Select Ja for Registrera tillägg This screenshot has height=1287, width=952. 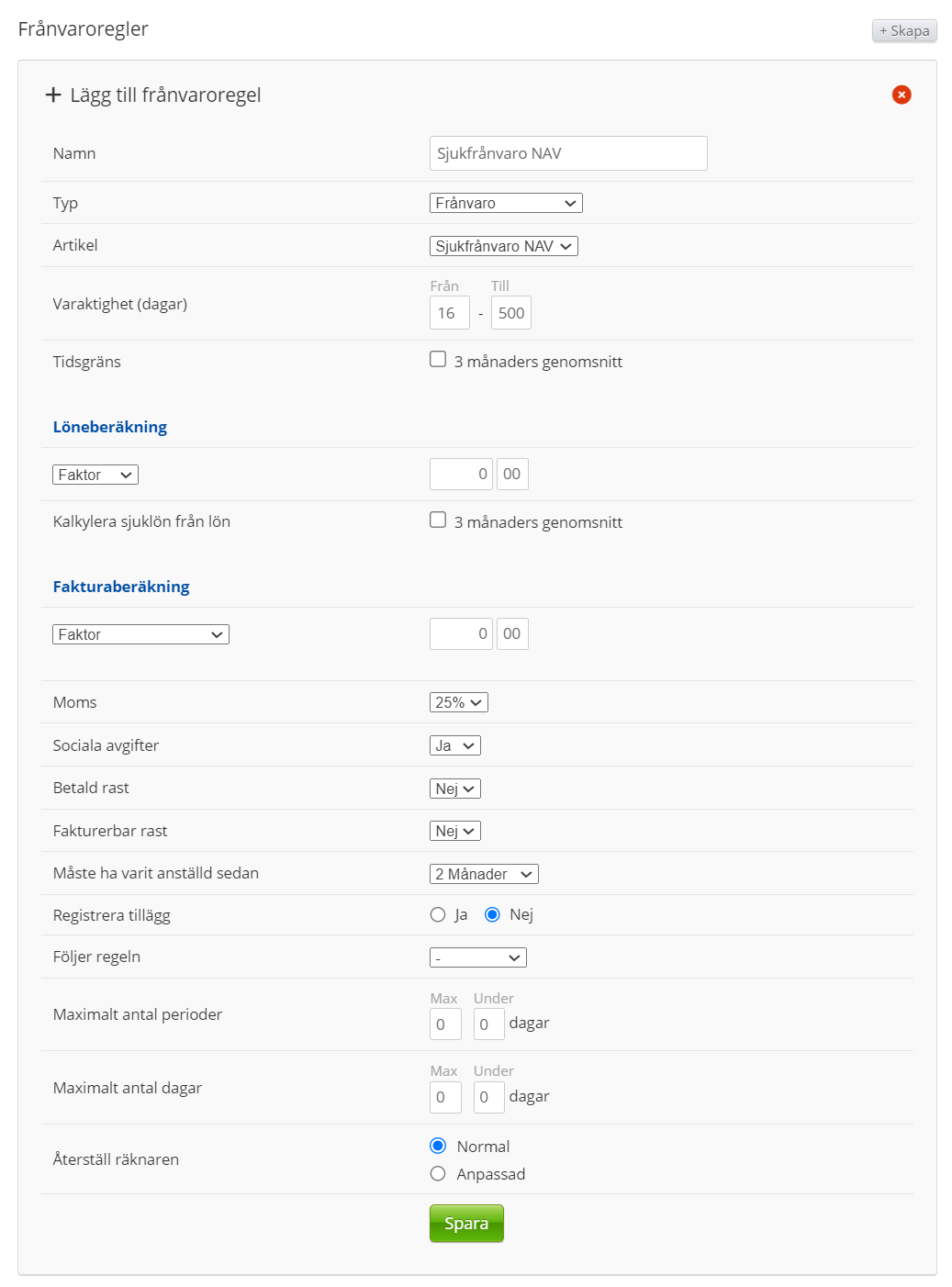click(x=438, y=914)
